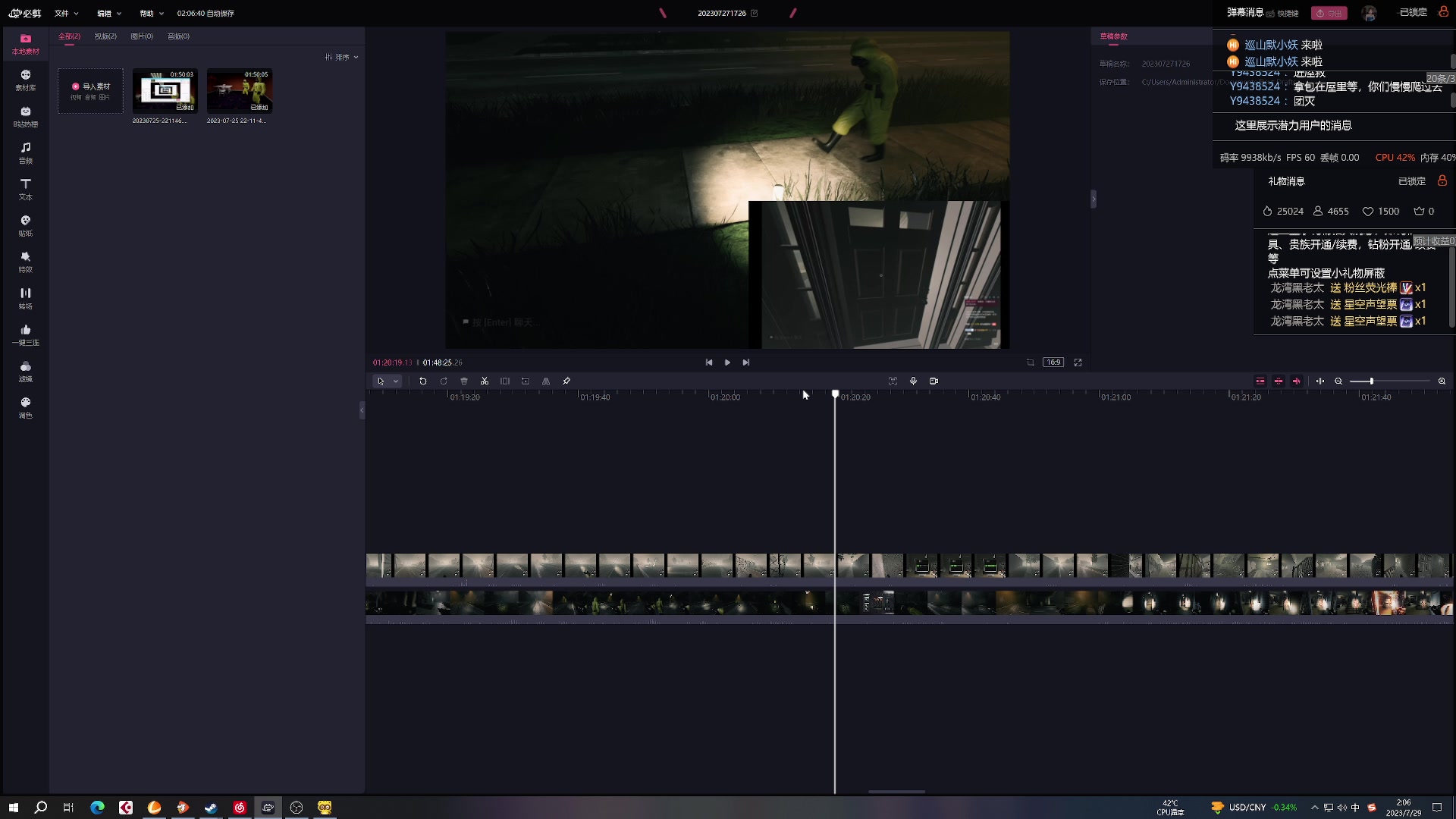1456x819 pixels.
Task: Click the text recognition icon beside microphone
Action: point(893,381)
